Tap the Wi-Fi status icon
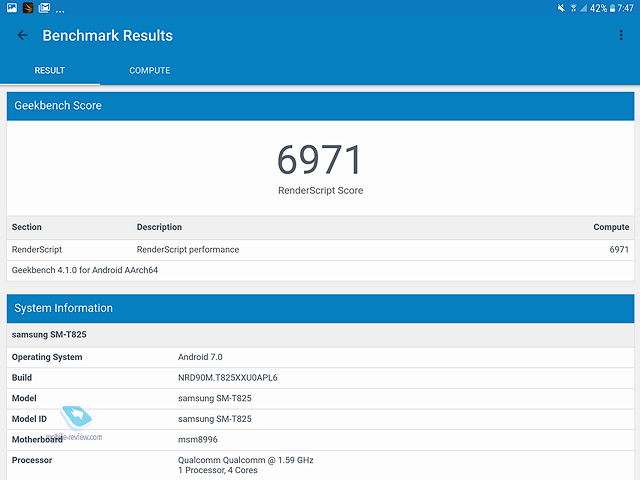The width and height of the screenshot is (640, 480). click(x=573, y=8)
